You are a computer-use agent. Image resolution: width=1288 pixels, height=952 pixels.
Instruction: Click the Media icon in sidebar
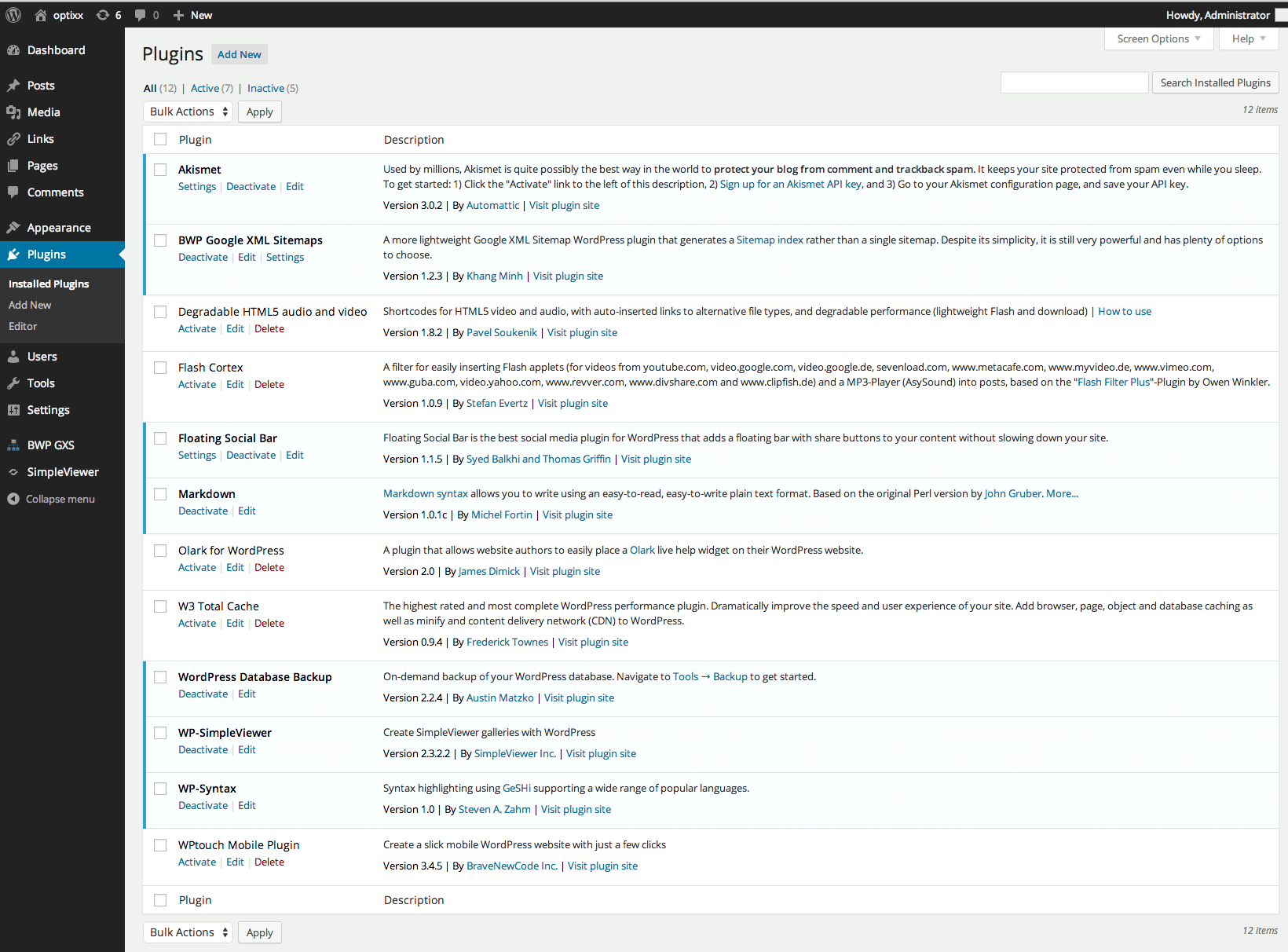pos(13,112)
